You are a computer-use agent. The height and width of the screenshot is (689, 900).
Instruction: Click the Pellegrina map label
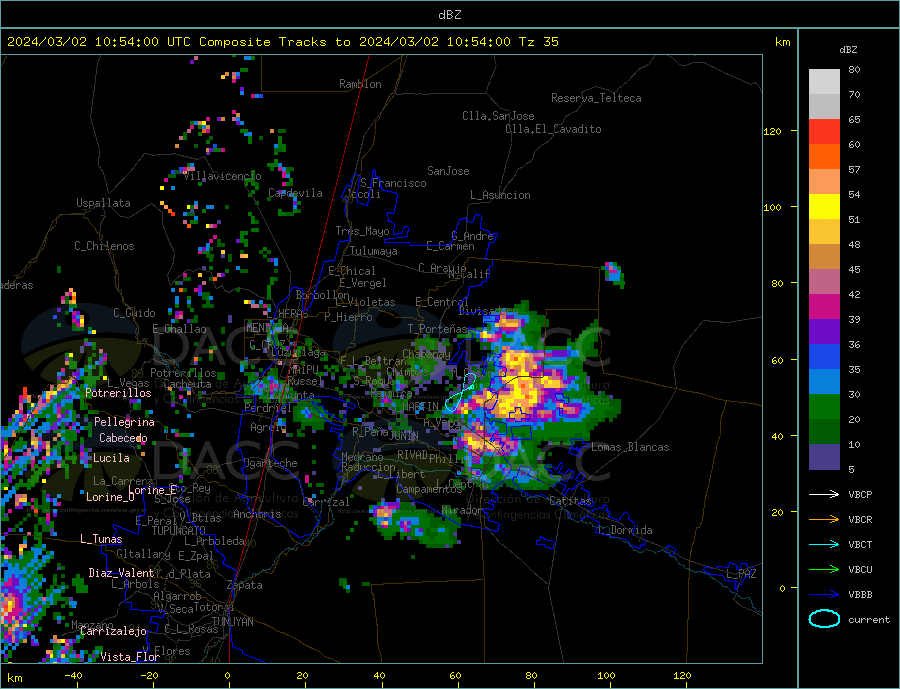(x=124, y=422)
